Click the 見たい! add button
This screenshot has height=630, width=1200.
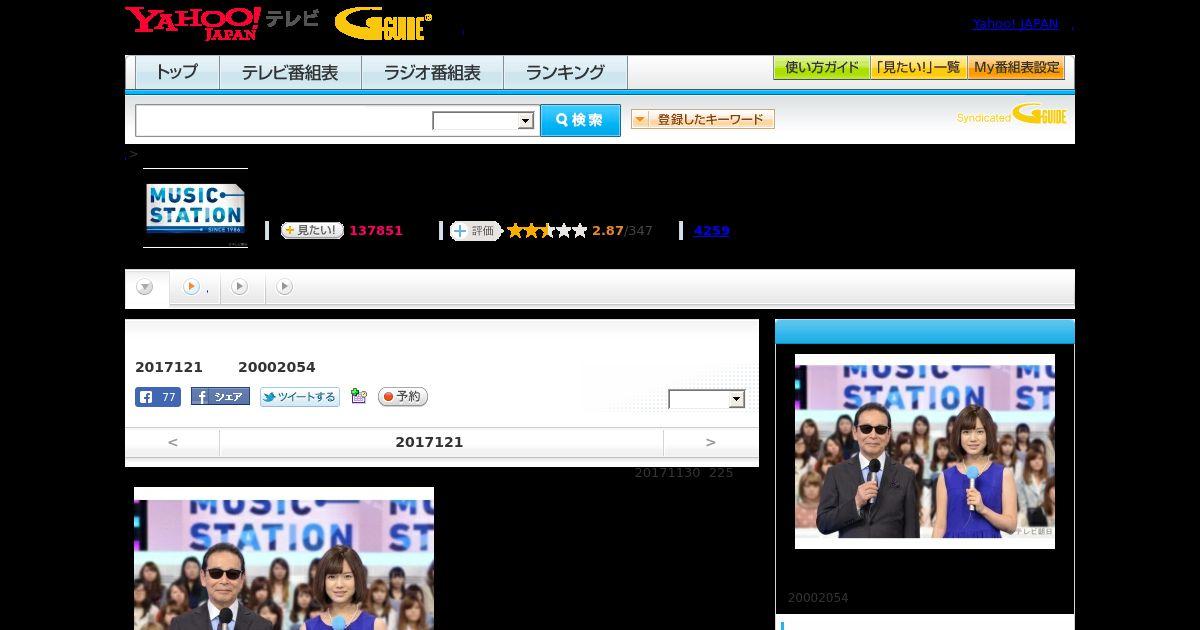tap(312, 230)
